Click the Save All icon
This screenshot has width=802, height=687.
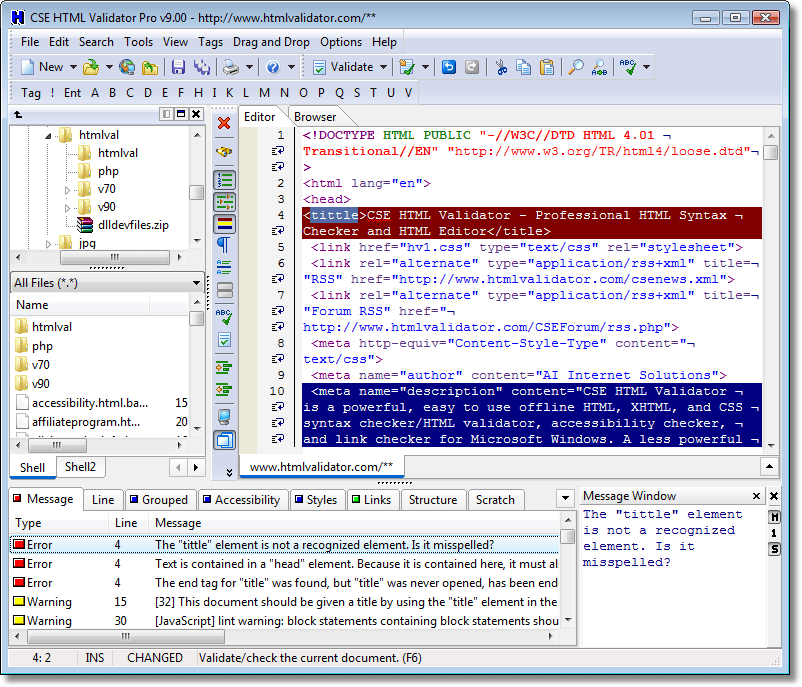(x=202, y=67)
